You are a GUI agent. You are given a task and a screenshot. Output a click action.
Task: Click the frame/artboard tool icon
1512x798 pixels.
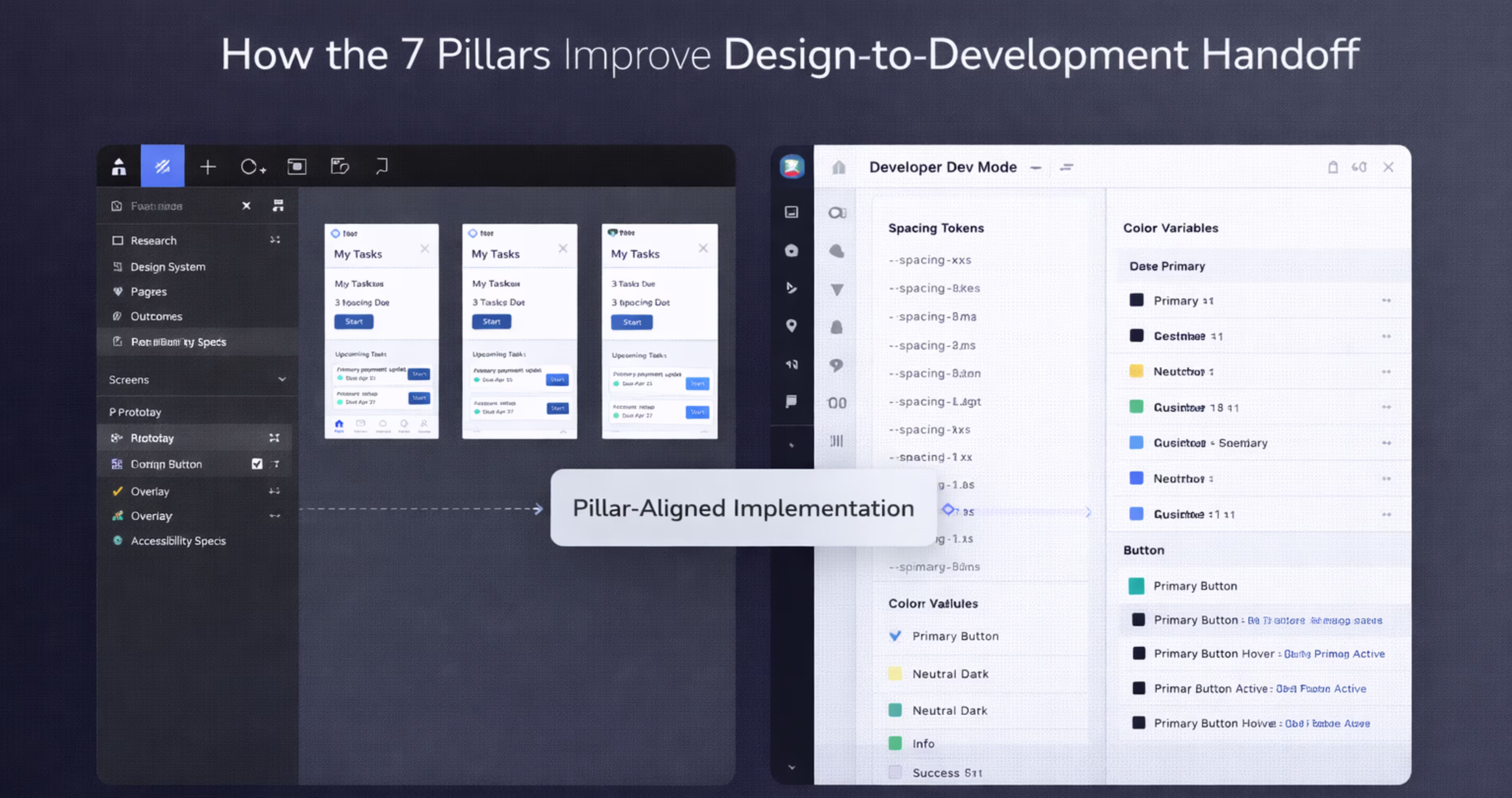(x=297, y=166)
